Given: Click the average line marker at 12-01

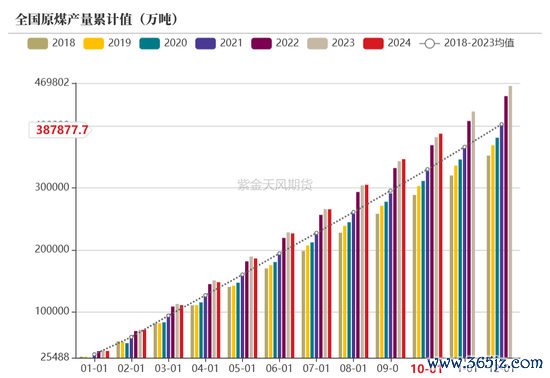Looking at the screenshot, I should 502,124.
